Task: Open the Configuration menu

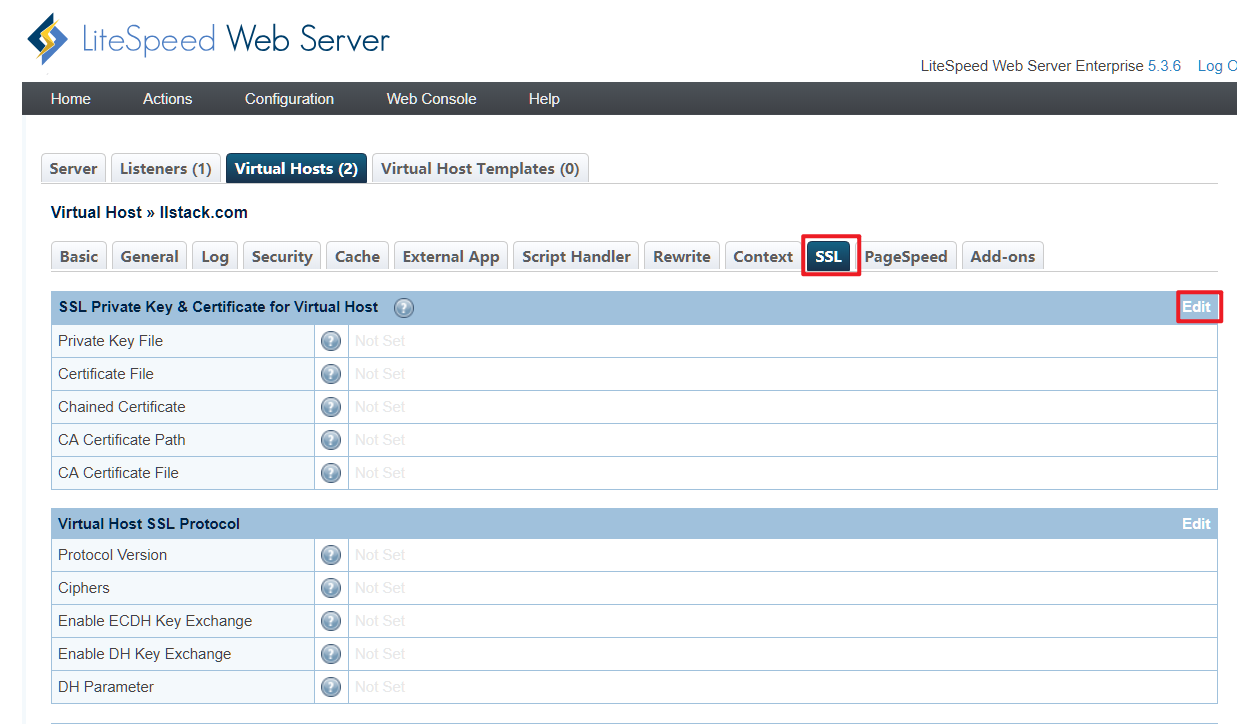Action: [x=289, y=99]
